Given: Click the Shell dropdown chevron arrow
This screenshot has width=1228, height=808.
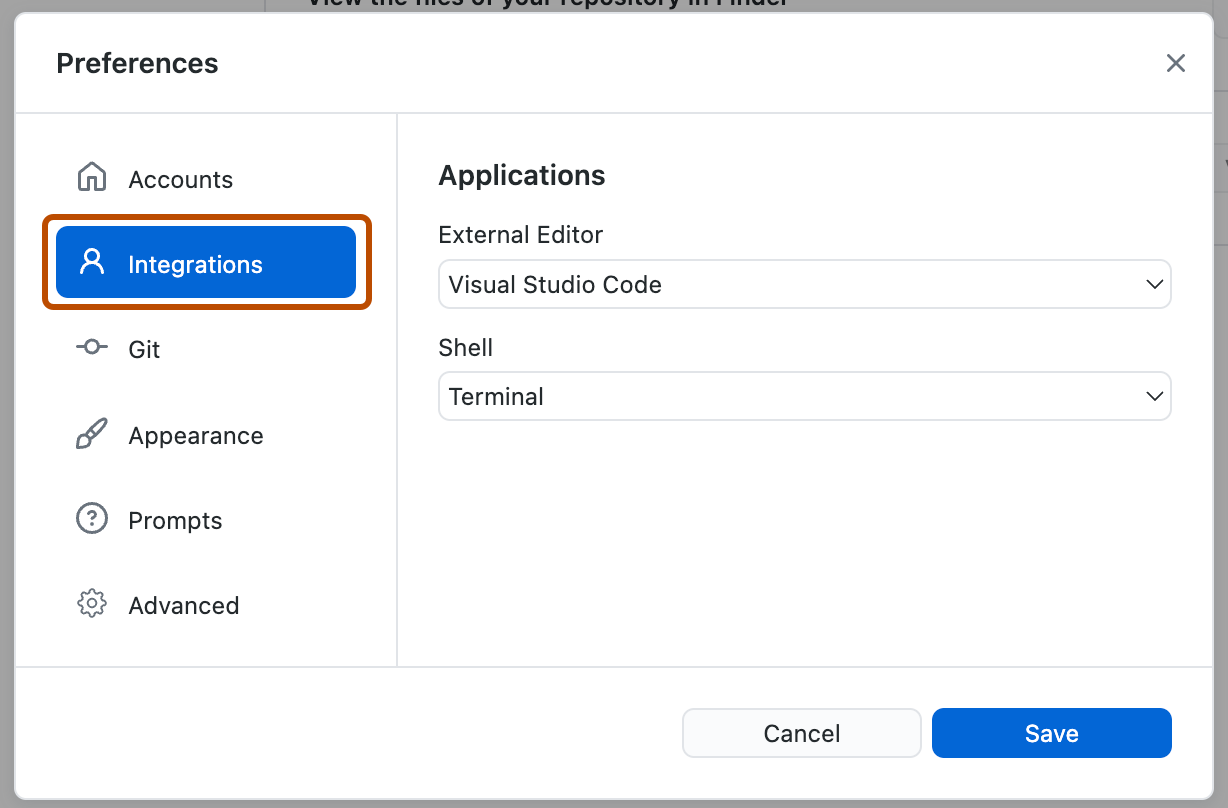Looking at the screenshot, I should click(1154, 397).
